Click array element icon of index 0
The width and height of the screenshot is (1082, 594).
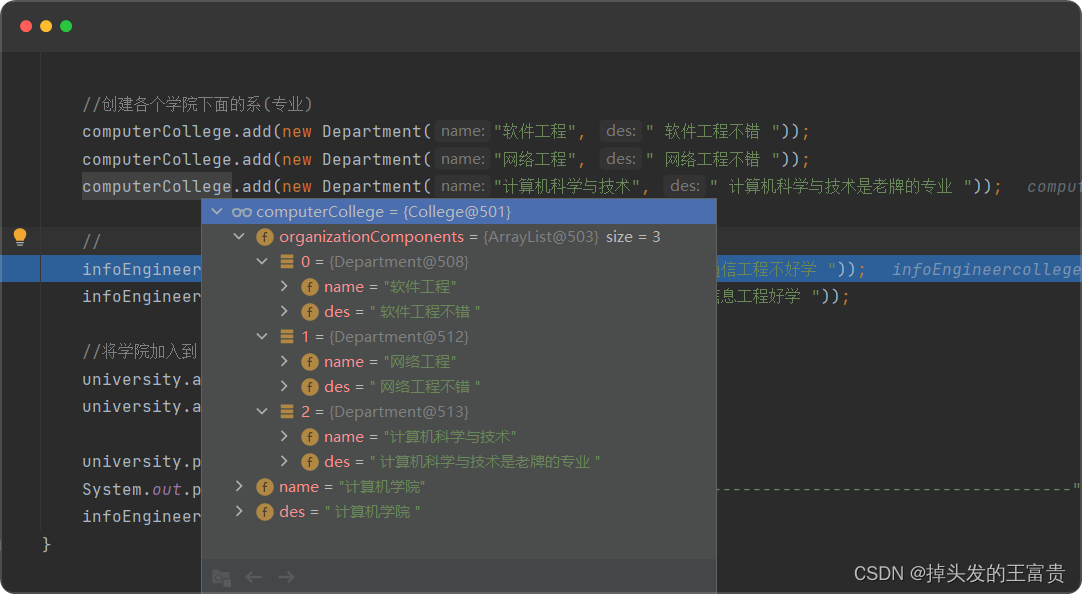click(287, 262)
